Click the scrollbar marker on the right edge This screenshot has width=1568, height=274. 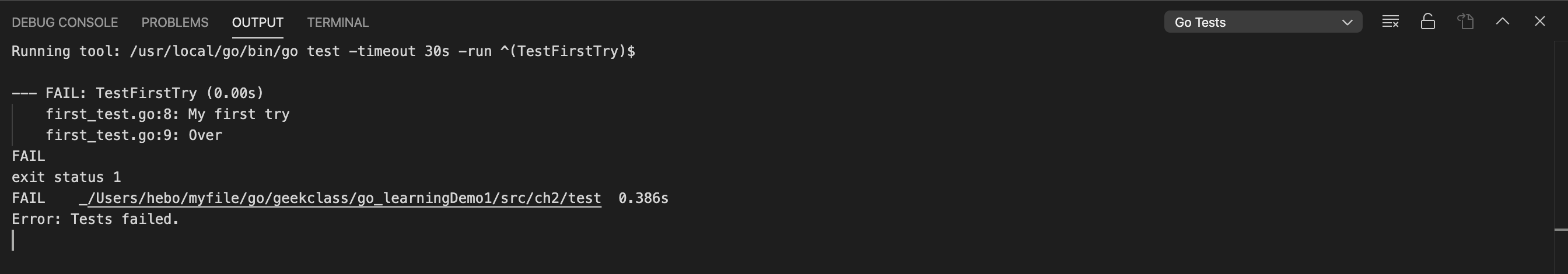click(x=1560, y=230)
